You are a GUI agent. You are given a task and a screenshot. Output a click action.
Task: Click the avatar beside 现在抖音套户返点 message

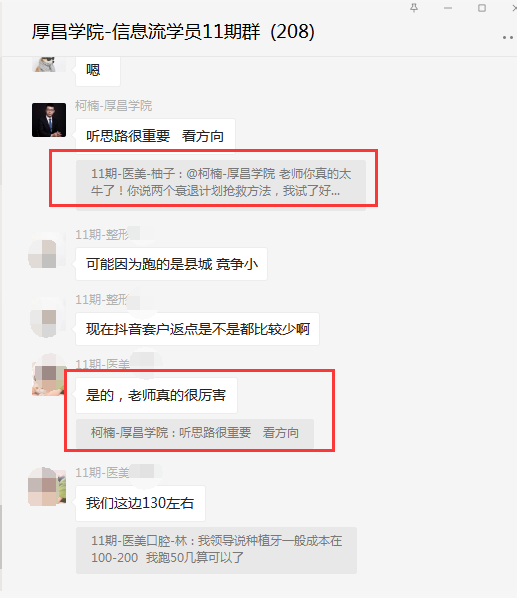tap(48, 318)
